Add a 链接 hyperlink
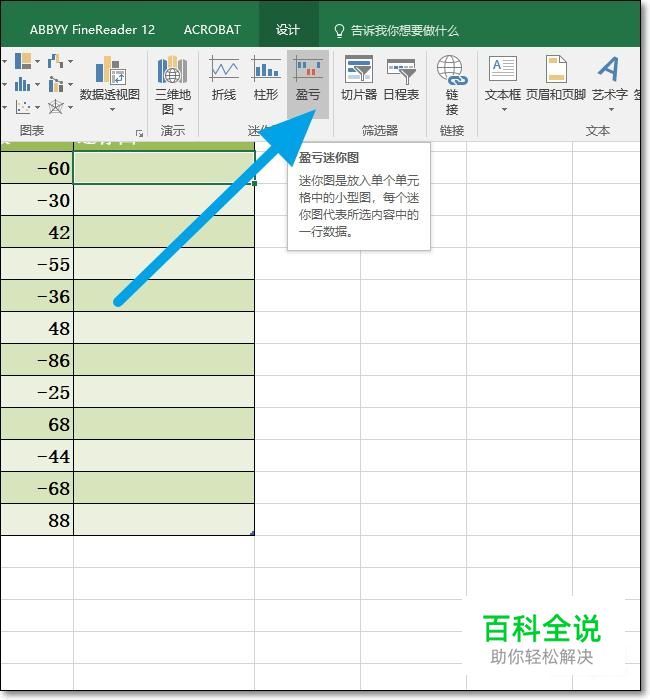The width and height of the screenshot is (650, 700). coord(452,85)
